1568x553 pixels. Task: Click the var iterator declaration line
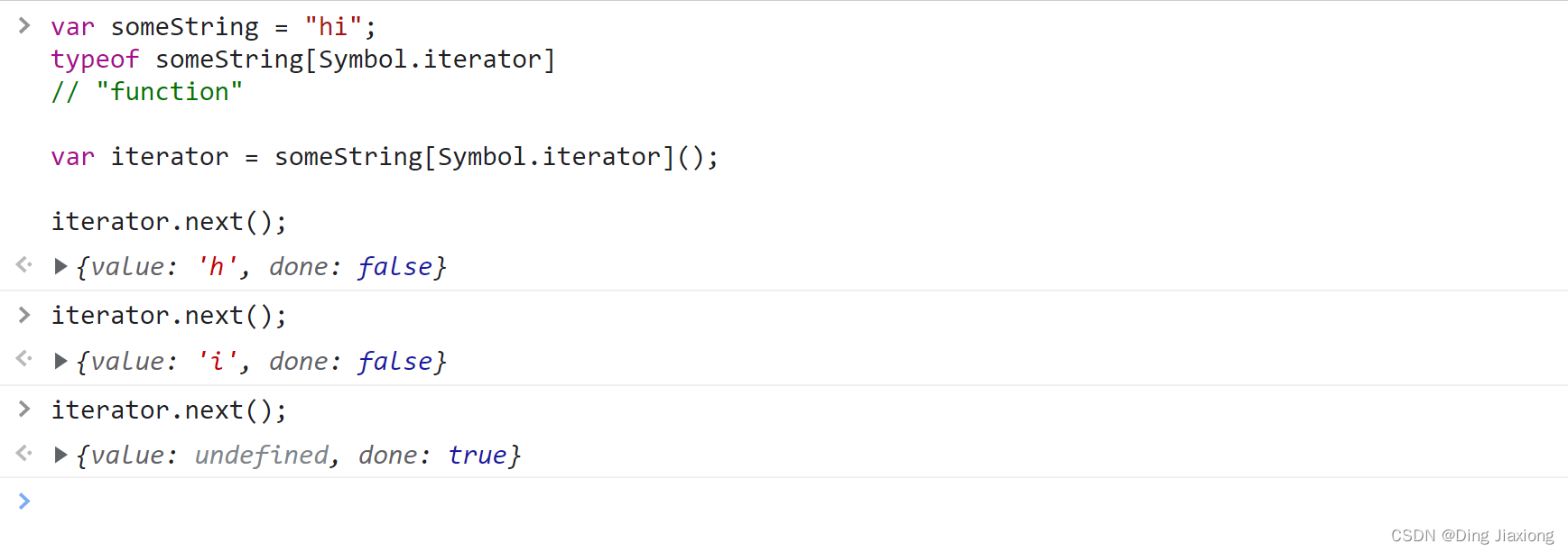pyautogui.click(x=385, y=157)
